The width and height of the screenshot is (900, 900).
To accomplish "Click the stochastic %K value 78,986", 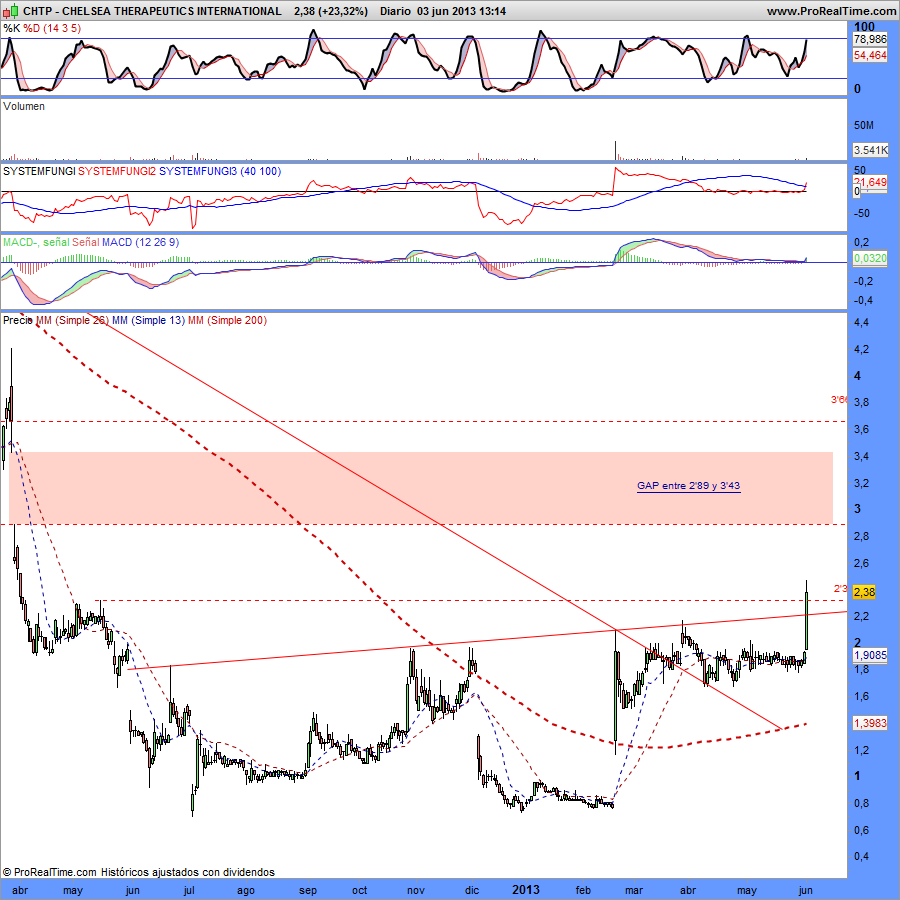I will 870,39.
